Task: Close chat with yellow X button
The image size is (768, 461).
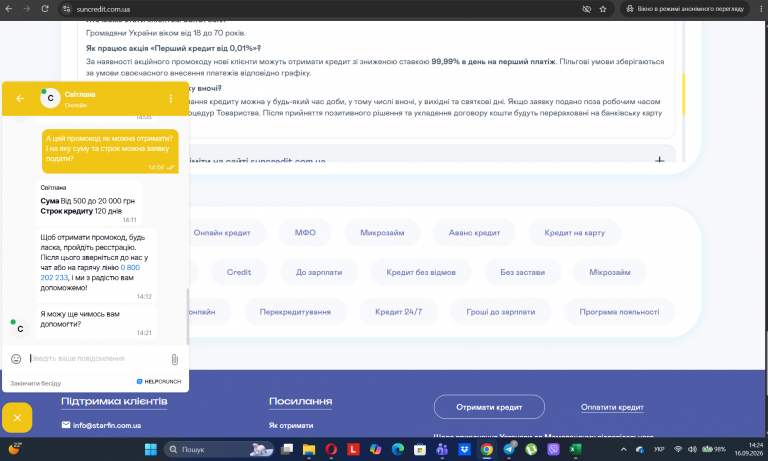Action: [17, 417]
